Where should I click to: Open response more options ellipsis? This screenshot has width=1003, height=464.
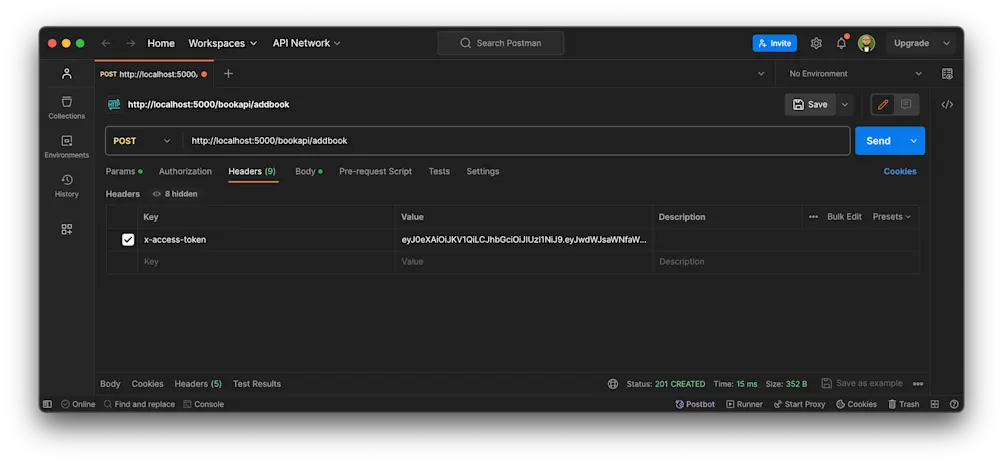pos(918,384)
